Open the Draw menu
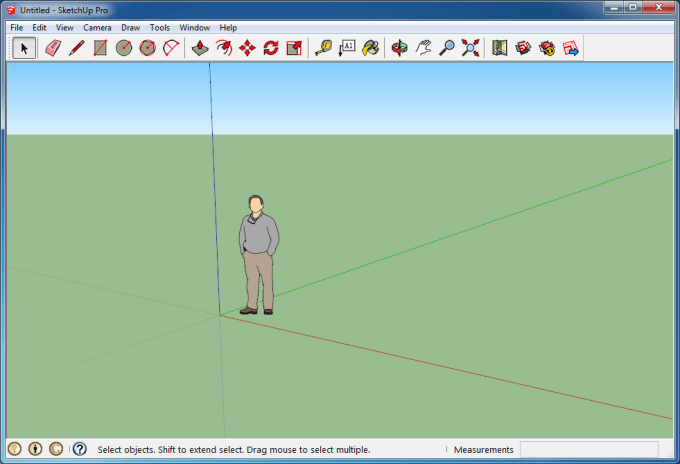The height and width of the screenshot is (464, 680). (131, 28)
